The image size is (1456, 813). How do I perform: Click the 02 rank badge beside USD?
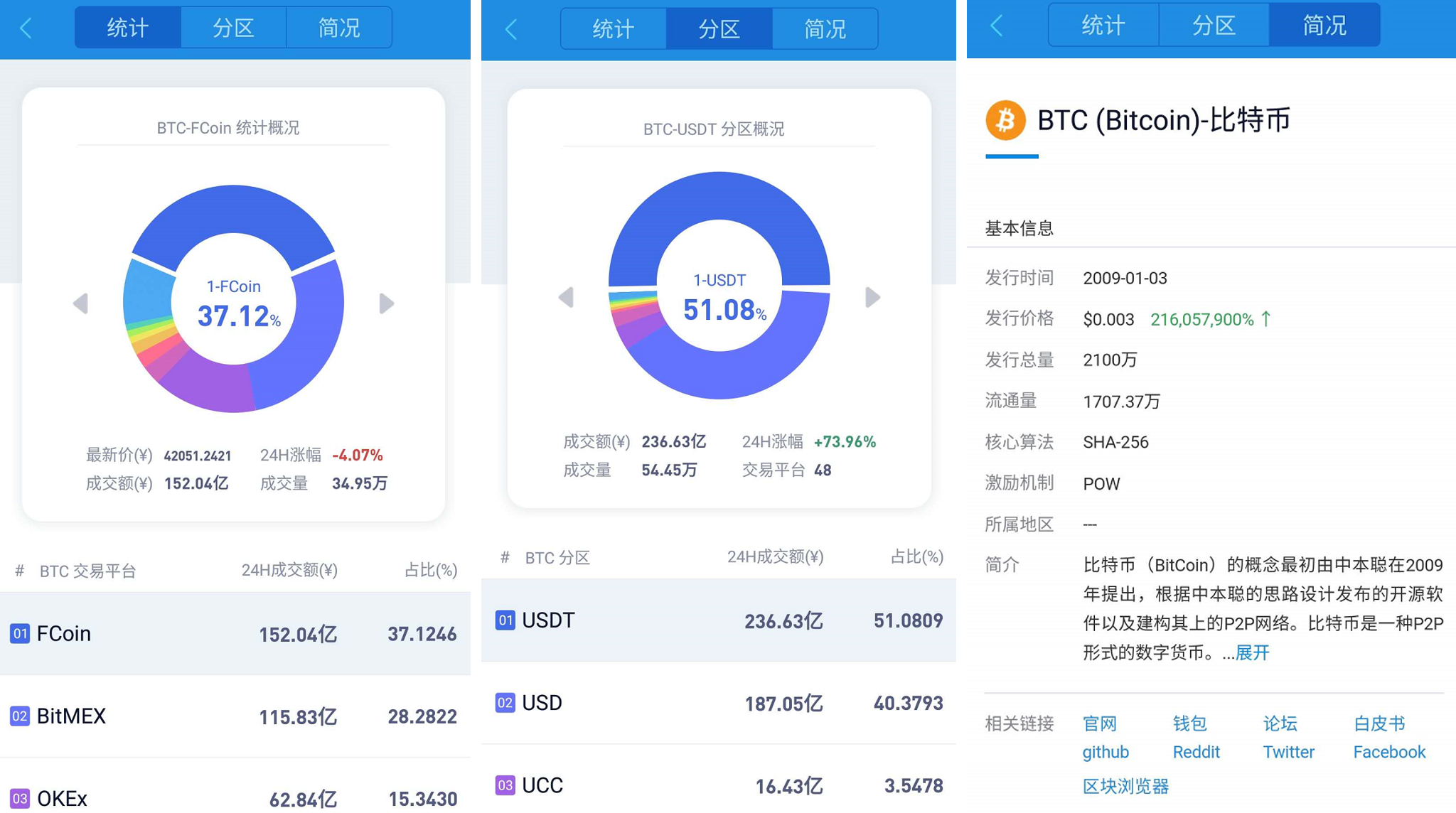pyautogui.click(x=505, y=703)
